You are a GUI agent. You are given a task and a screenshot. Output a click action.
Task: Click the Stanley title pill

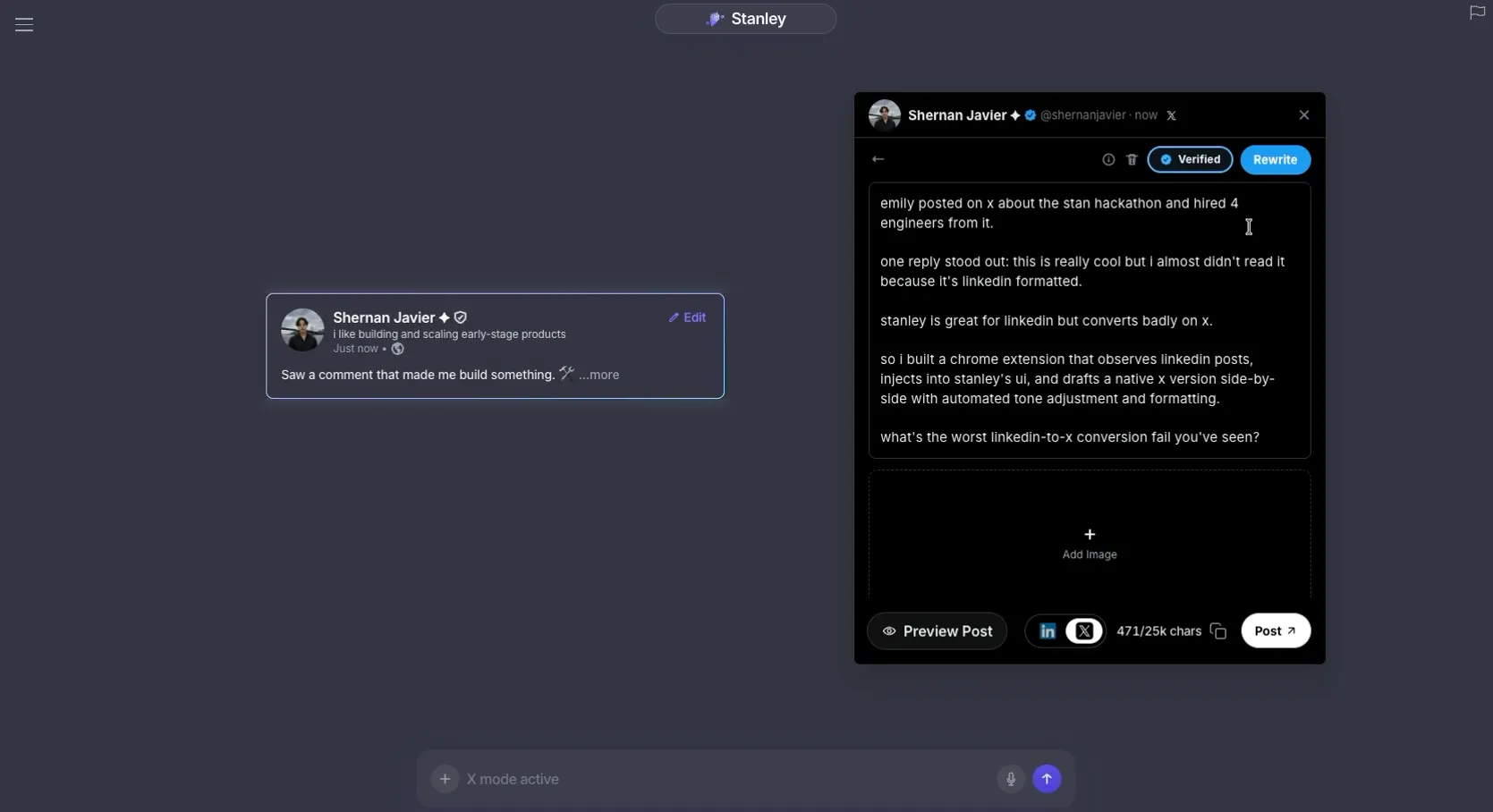745,19
